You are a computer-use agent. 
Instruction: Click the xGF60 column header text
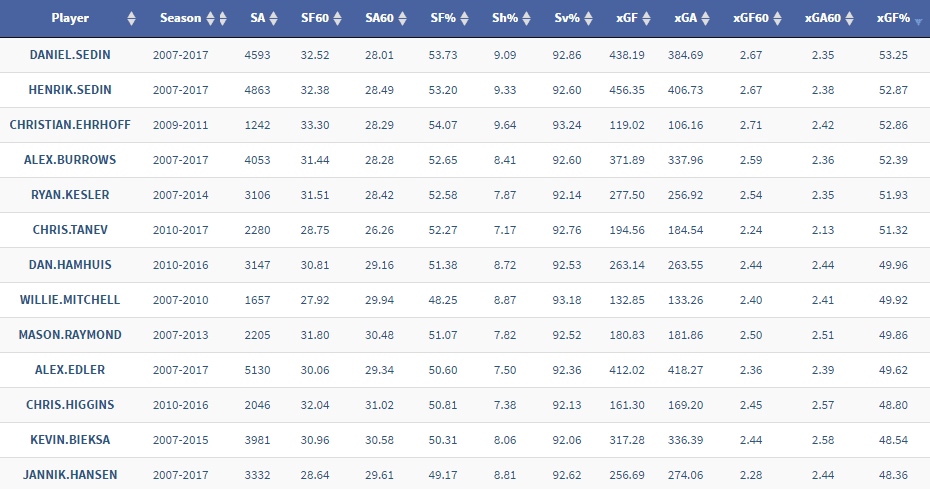tap(752, 19)
